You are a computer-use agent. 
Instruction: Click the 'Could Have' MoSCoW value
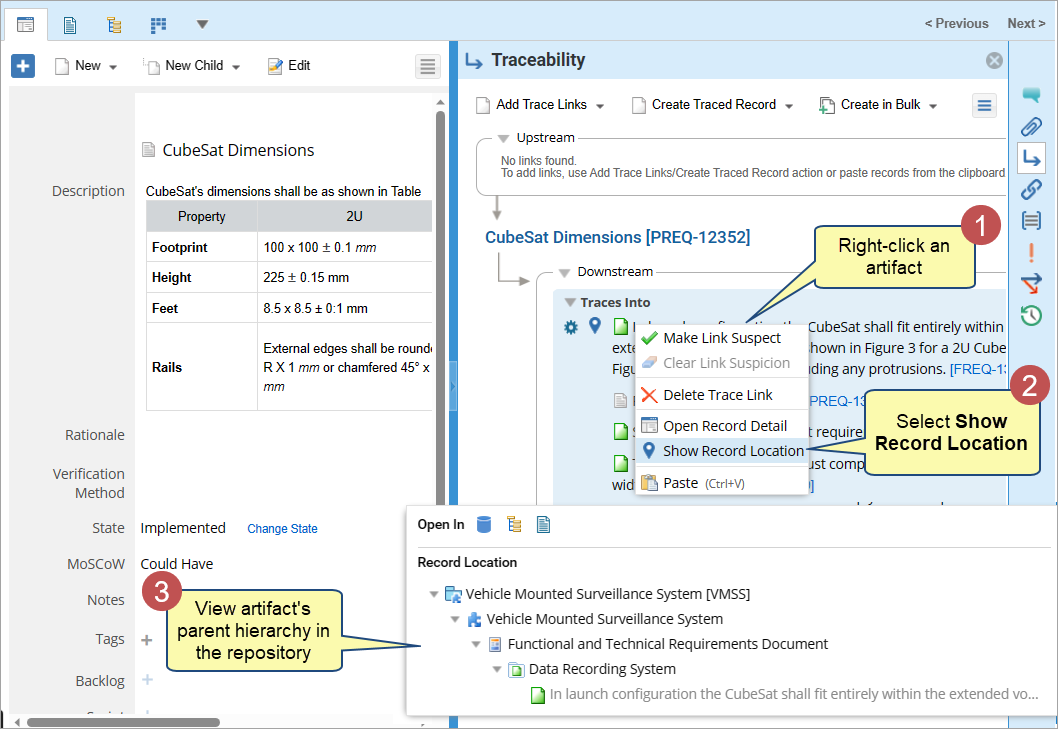pyautogui.click(x=177, y=564)
